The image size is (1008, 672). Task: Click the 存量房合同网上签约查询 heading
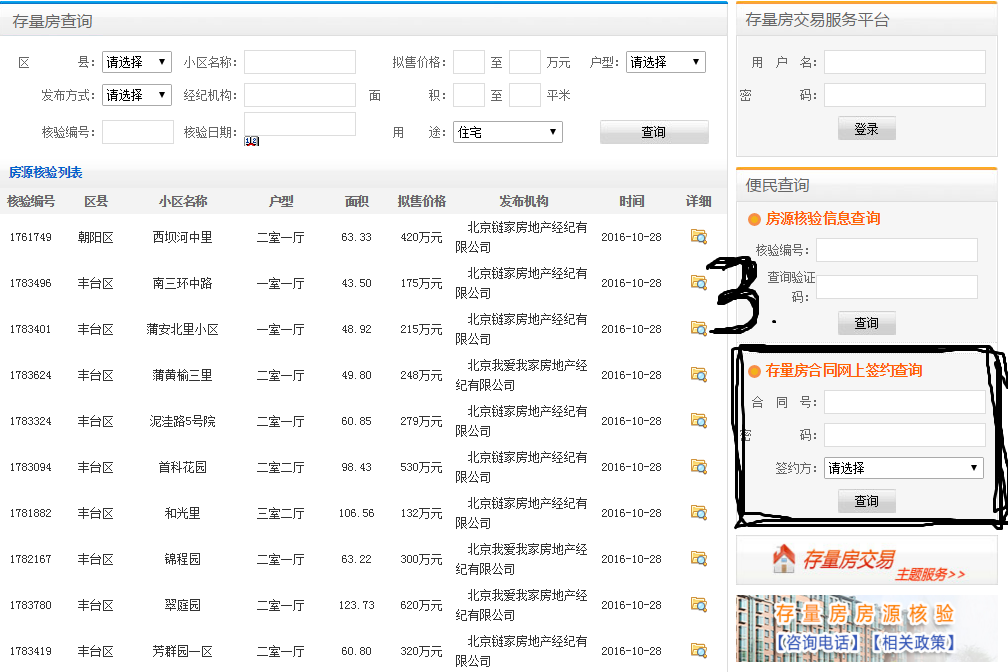click(843, 370)
